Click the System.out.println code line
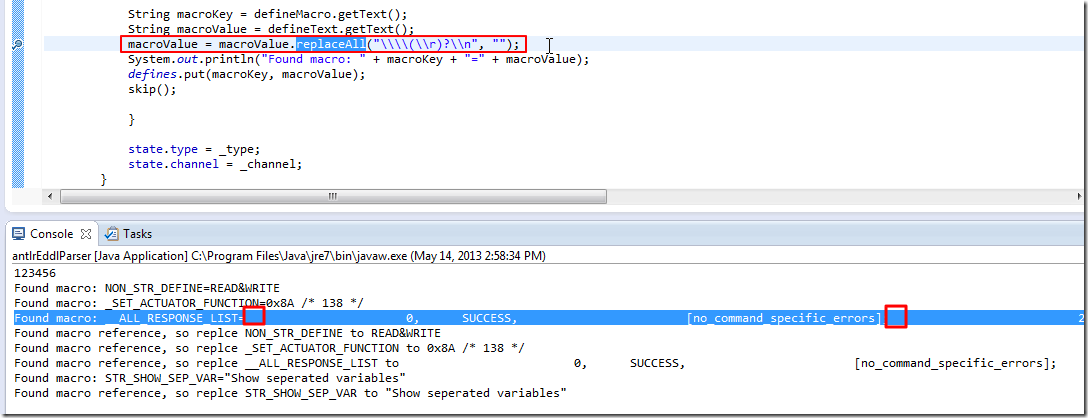 click(x=358, y=60)
